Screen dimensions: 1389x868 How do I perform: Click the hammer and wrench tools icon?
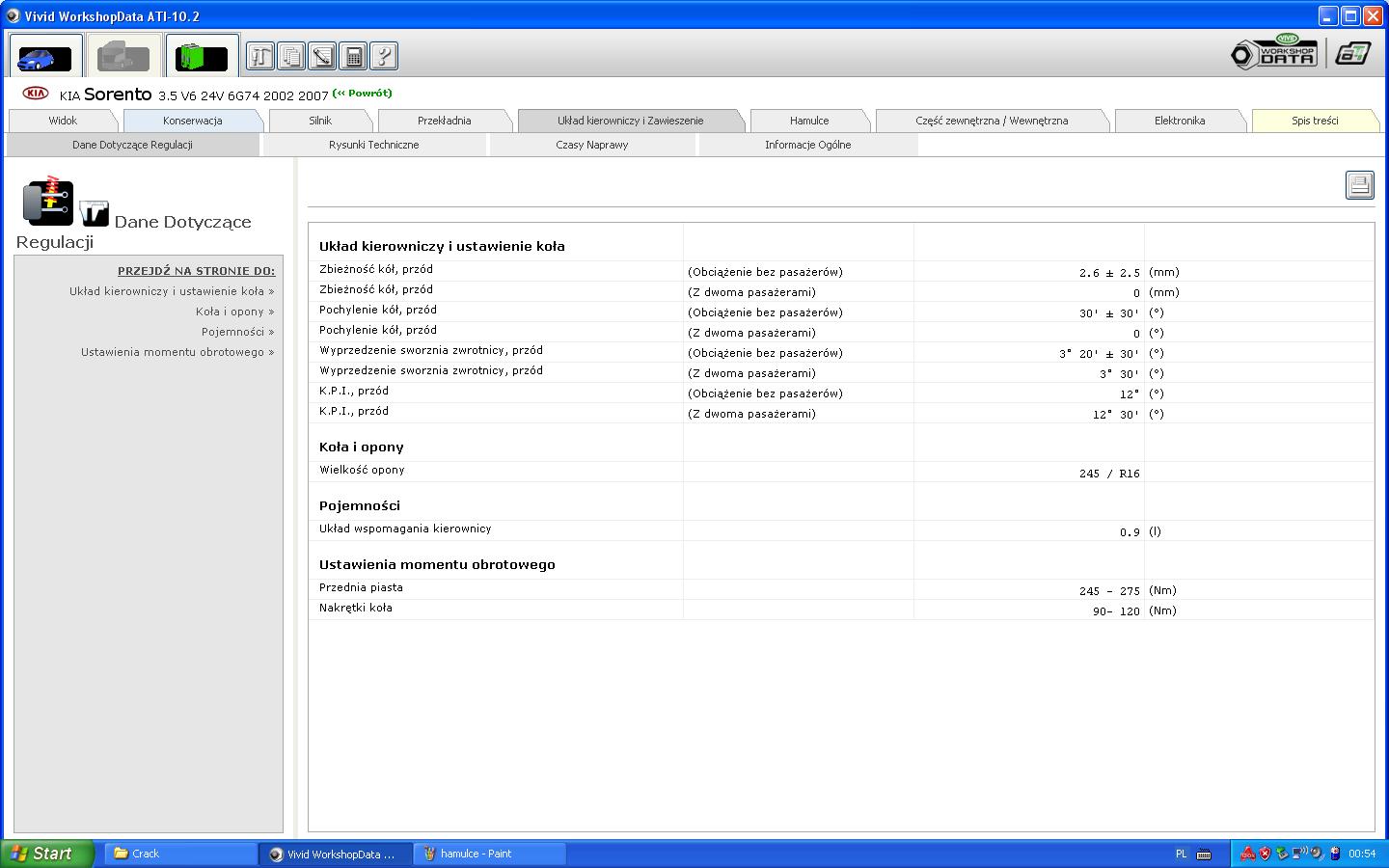click(x=260, y=56)
